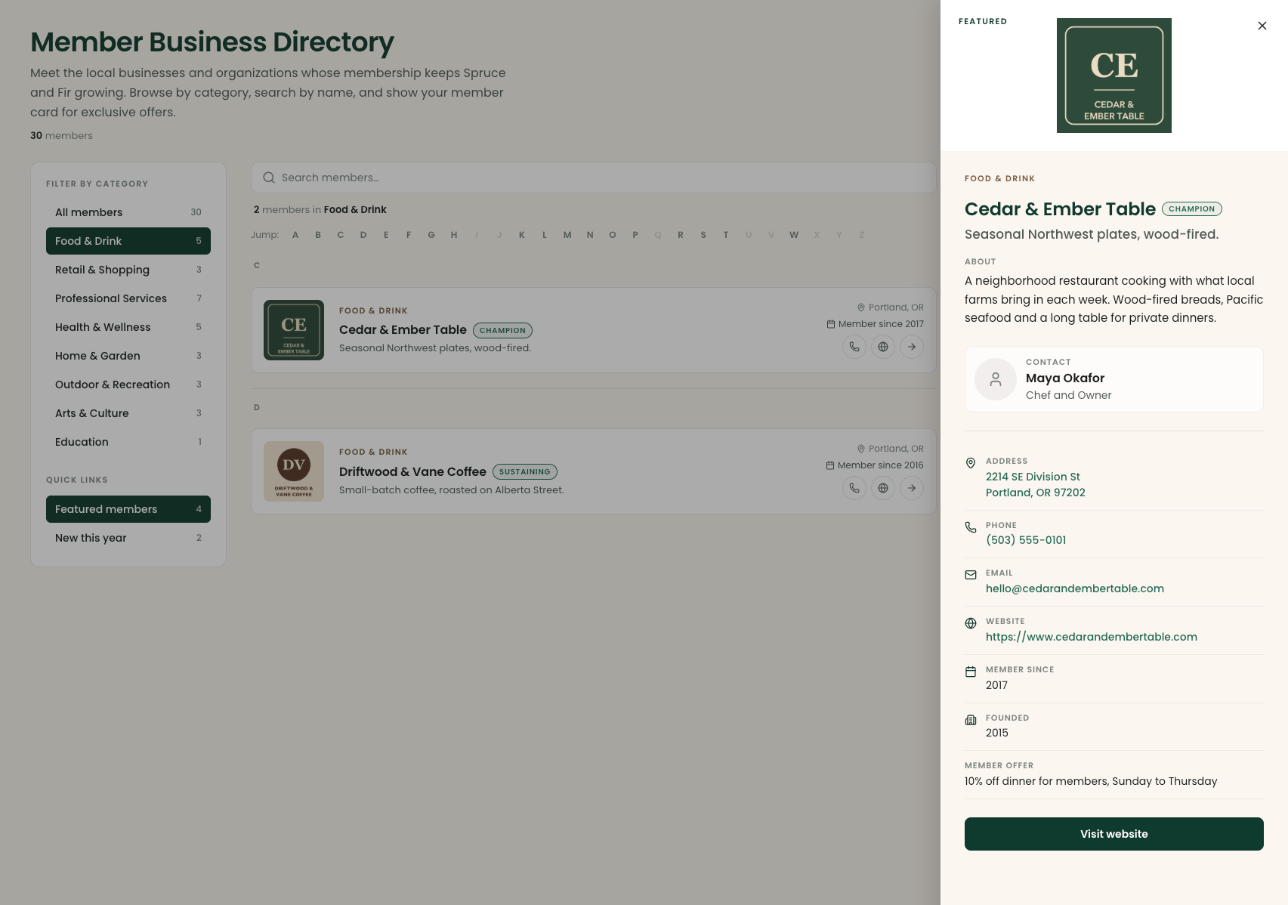1288x905 pixels.
Task: Click the CHAMPION badge in detail panel
Action: click(1192, 209)
